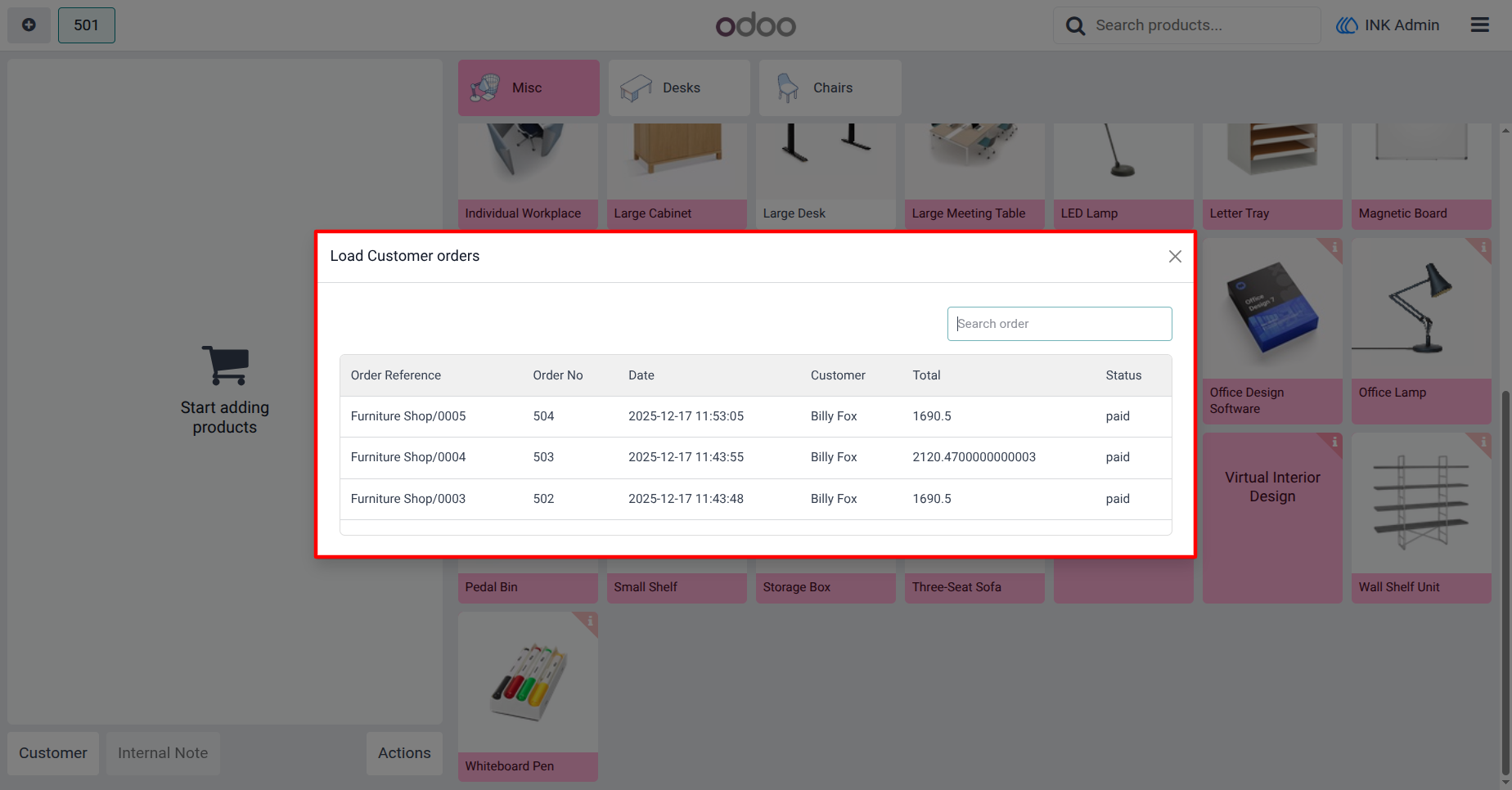
Task: Select order Furniture Shop/0003
Action: click(755, 499)
